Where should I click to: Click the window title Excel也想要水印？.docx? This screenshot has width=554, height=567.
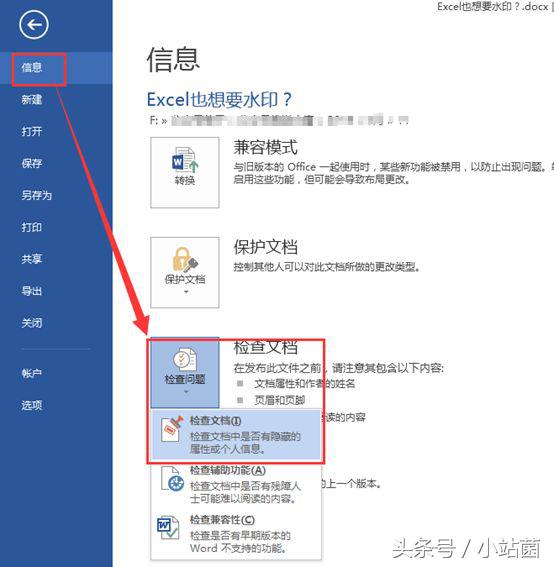(x=493, y=6)
